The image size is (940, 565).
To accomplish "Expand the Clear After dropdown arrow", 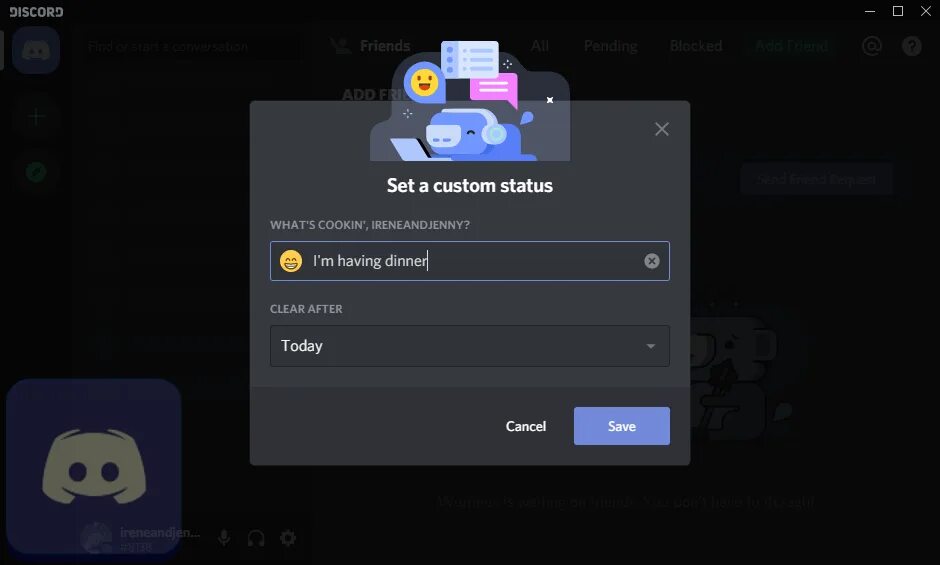I will pos(650,346).
